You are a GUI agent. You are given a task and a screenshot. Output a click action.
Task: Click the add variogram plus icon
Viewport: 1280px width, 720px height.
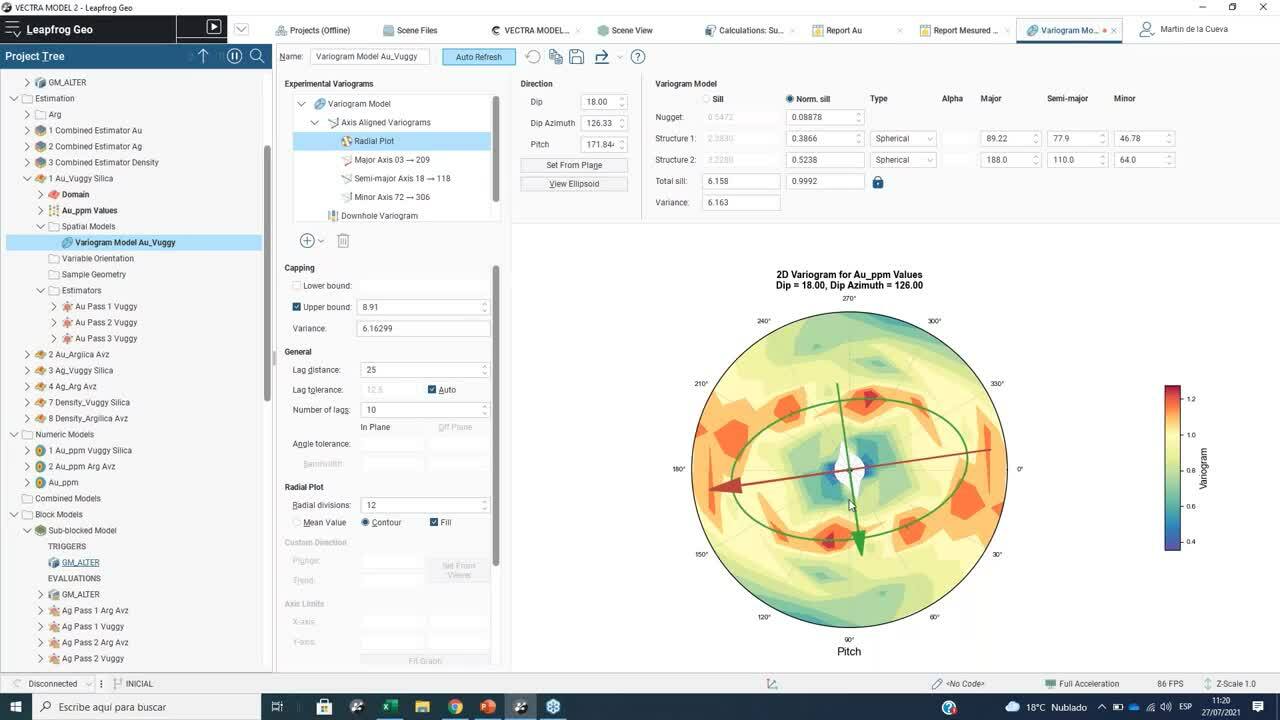[307, 241]
